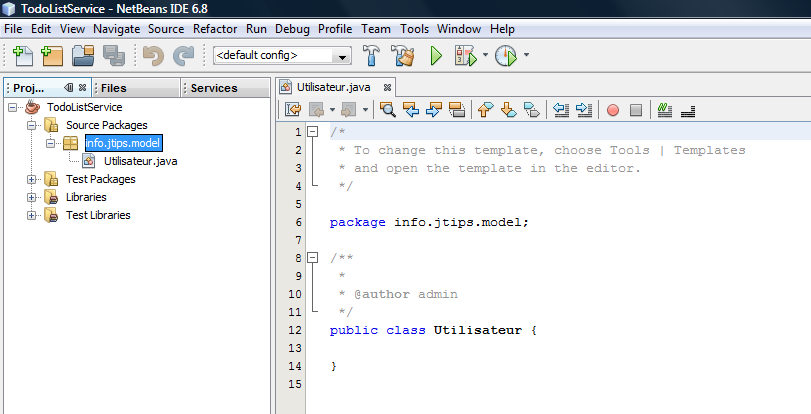Click Find Previous Occurrence icon
811x414 pixels.
pos(411,109)
